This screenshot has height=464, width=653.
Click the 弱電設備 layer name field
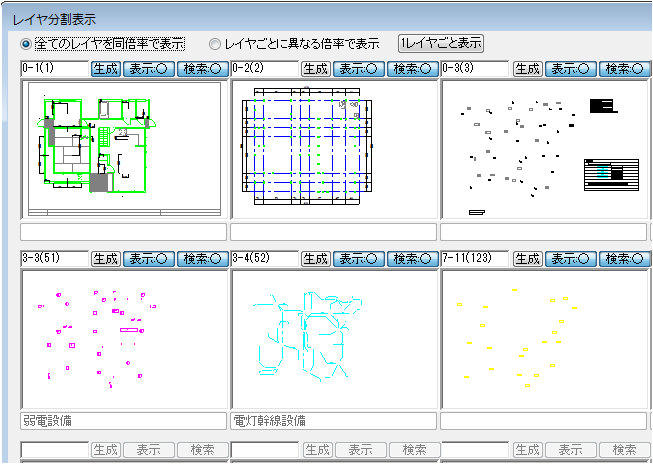click(123, 421)
